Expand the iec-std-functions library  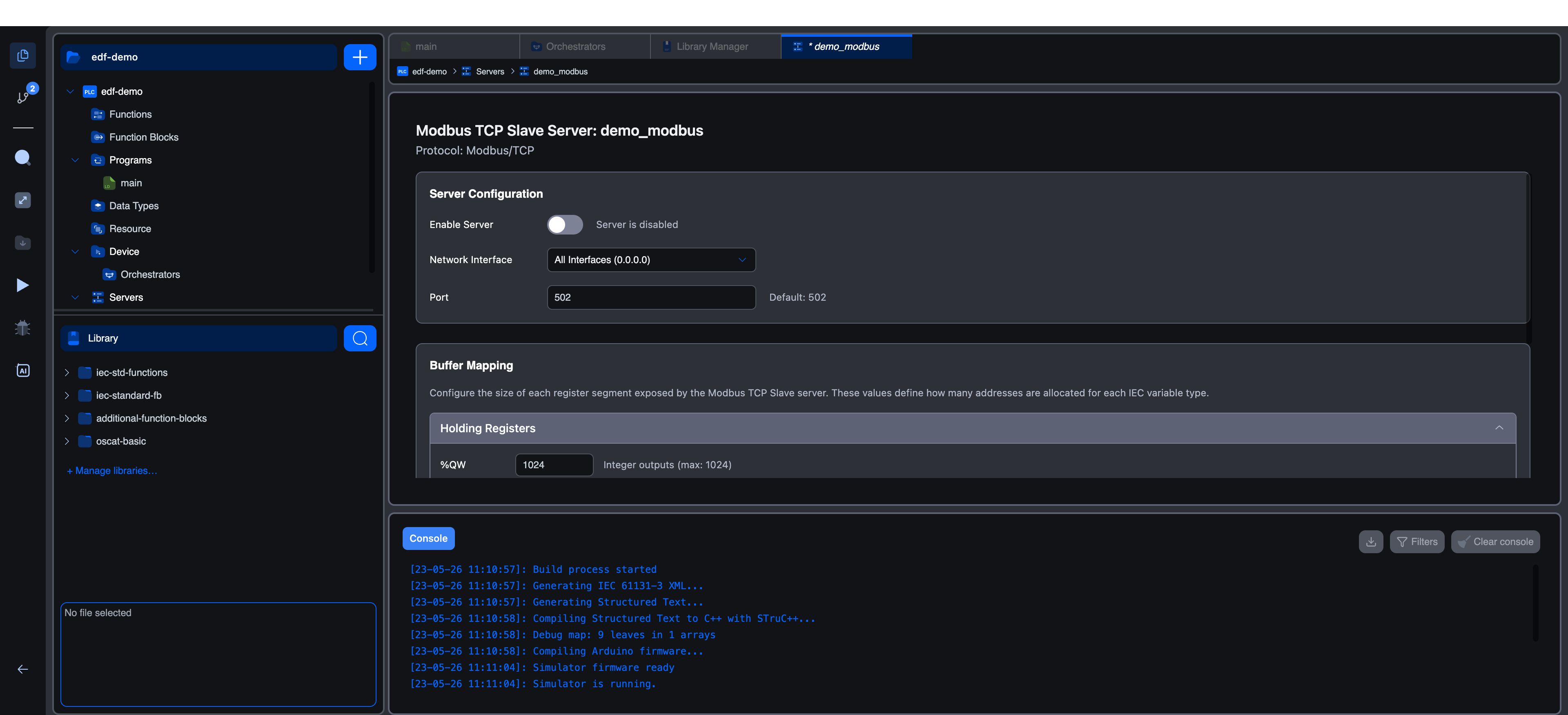[x=67, y=373]
